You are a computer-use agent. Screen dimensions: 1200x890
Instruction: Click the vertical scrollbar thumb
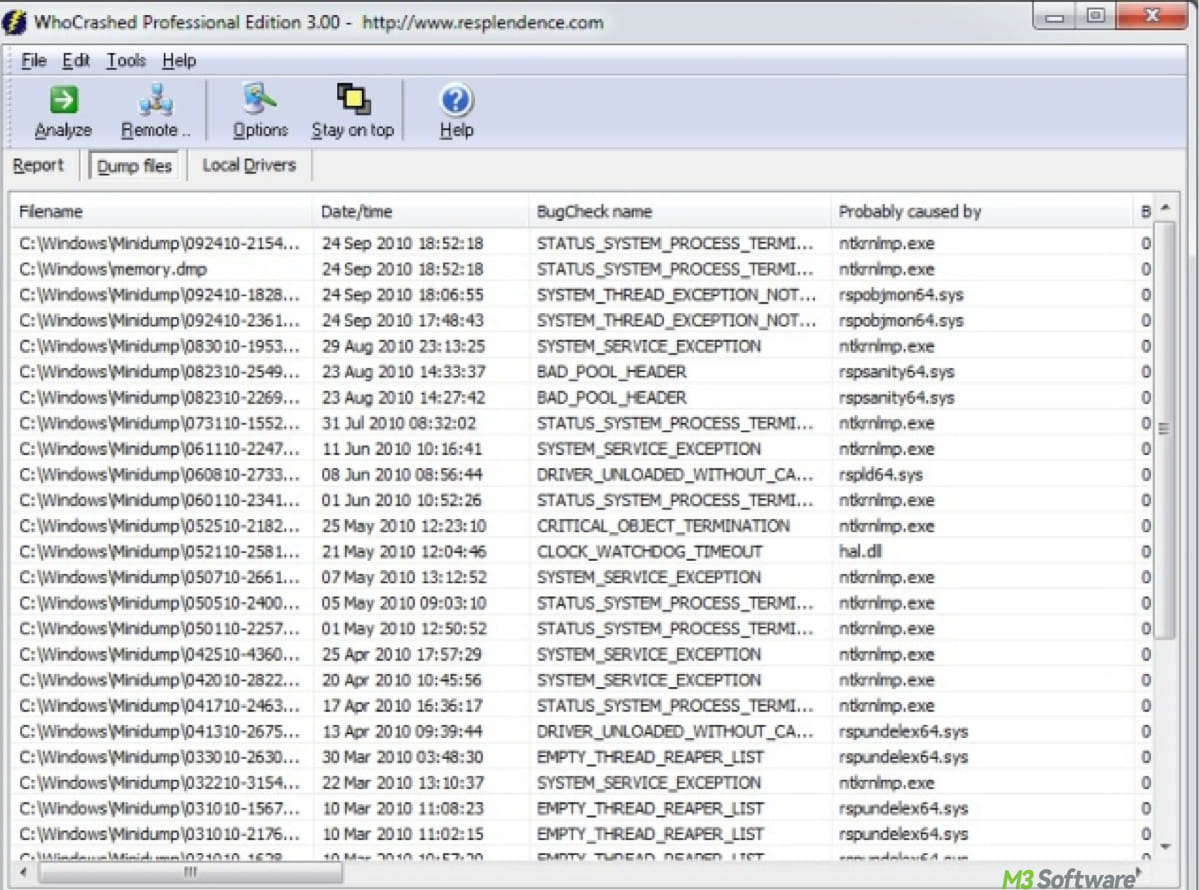click(x=1164, y=430)
